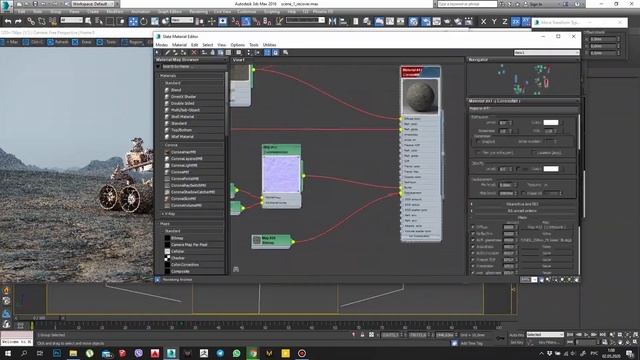Open WhatsApp from the Windows taskbar
This screenshot has height=360, width=640.
click(x=236, y=353)
